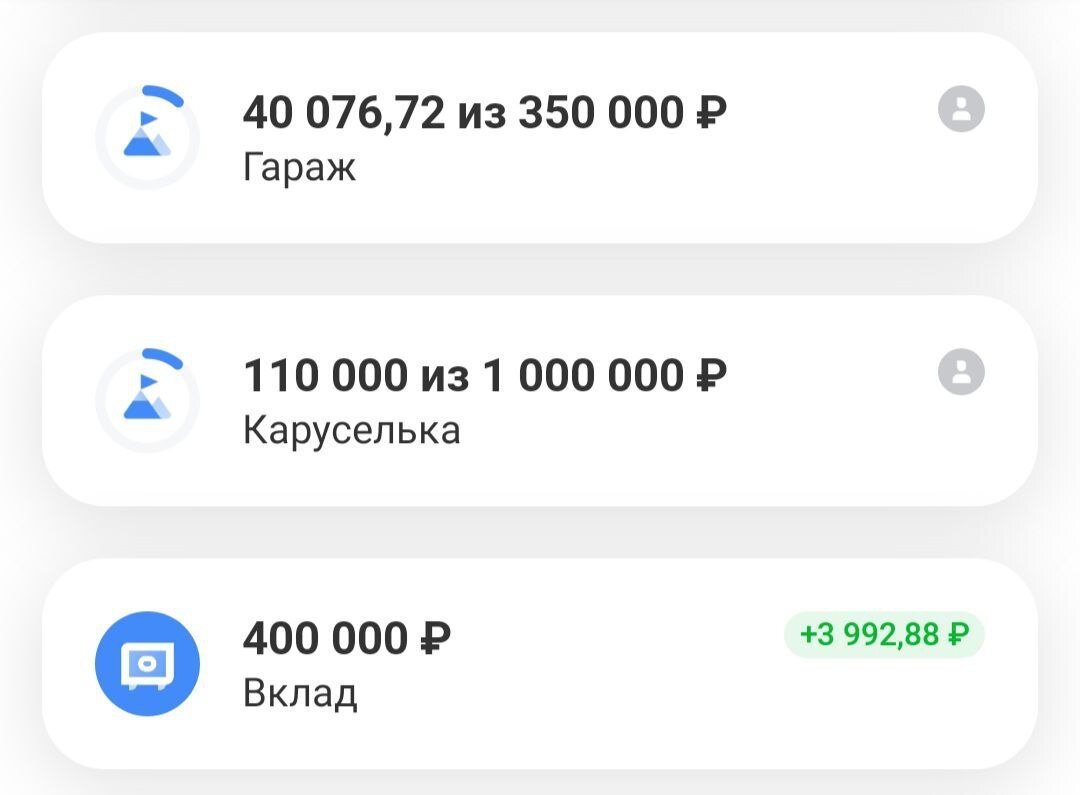Click the mountain progress icon for Гараж goal

pyautogui.click(x=148, y=136)
